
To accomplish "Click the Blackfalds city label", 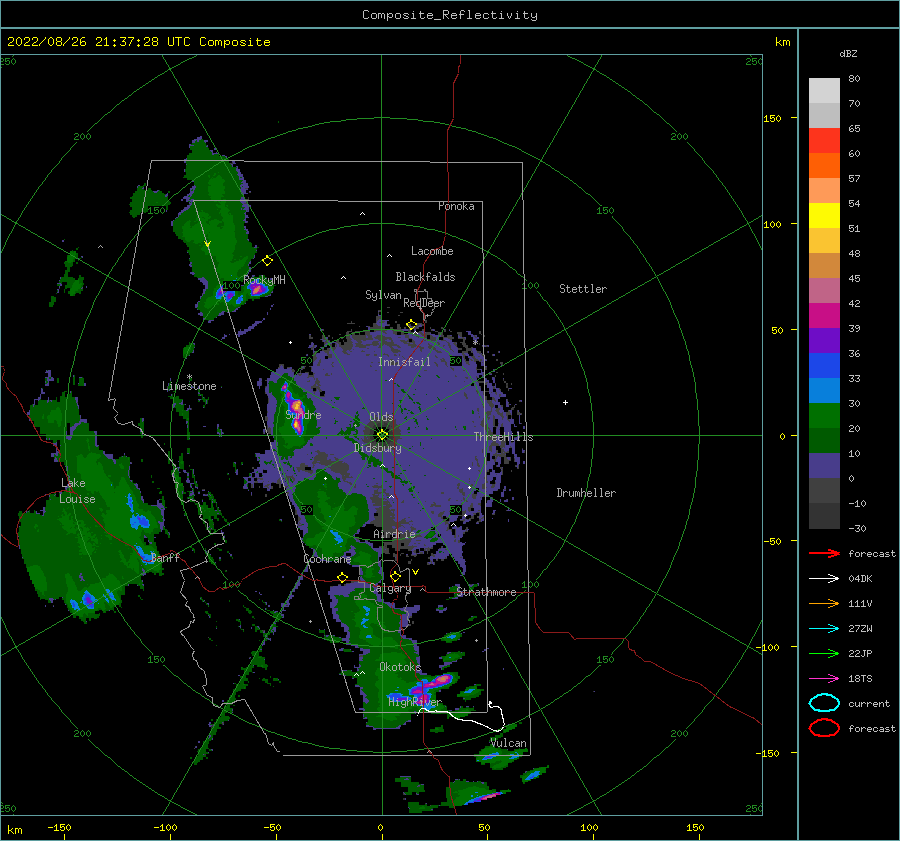I will click(x=425, y=277).
